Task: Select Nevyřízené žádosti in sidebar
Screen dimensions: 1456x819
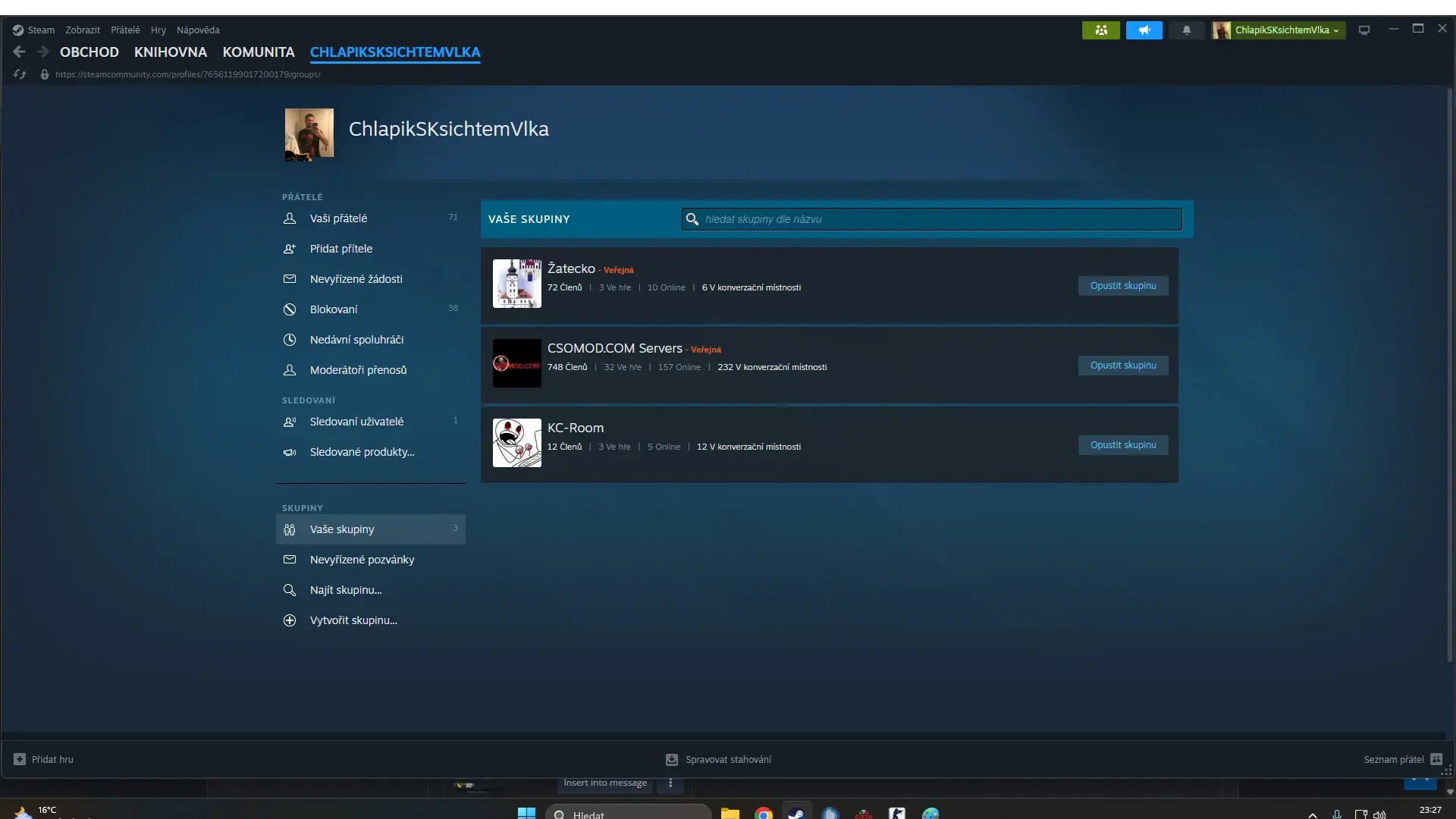Action: click(356, 279)
